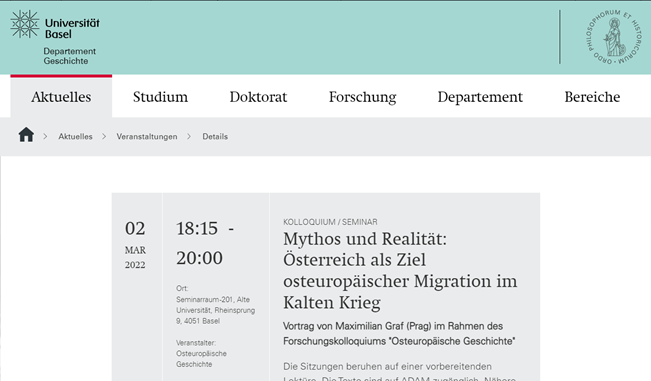The height and width of the screenshot is (381, 651).
Task: Click the Aktuelles breadcrumb link
Action: [75, 137]
